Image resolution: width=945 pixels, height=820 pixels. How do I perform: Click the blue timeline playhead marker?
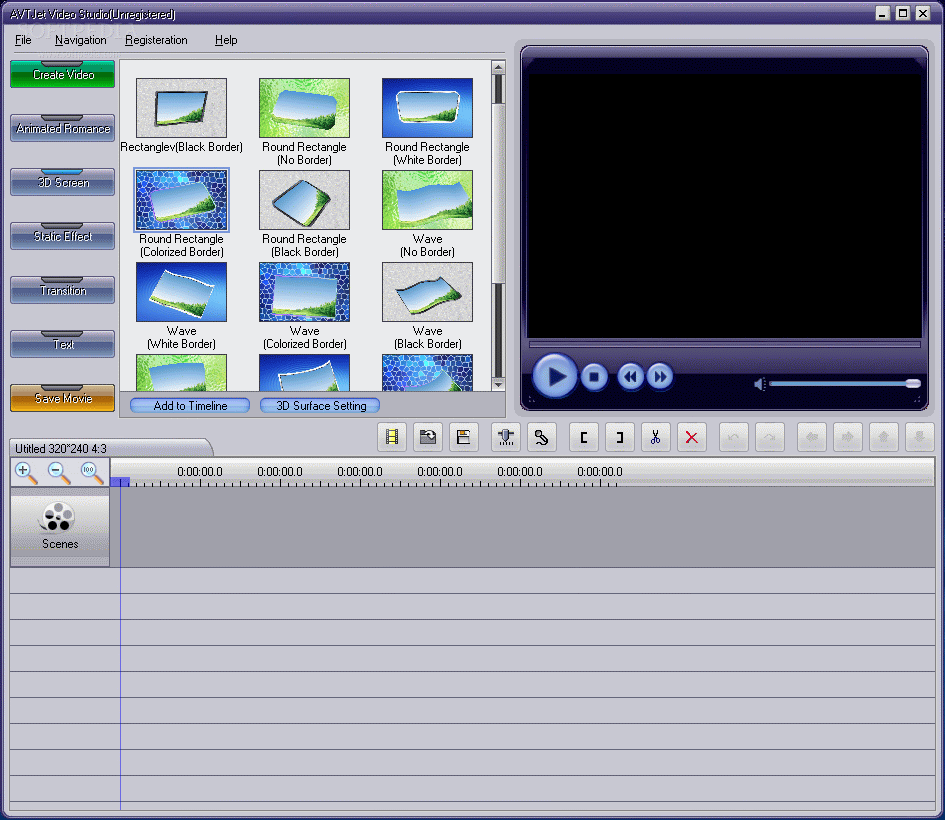(x=120, y=481)
